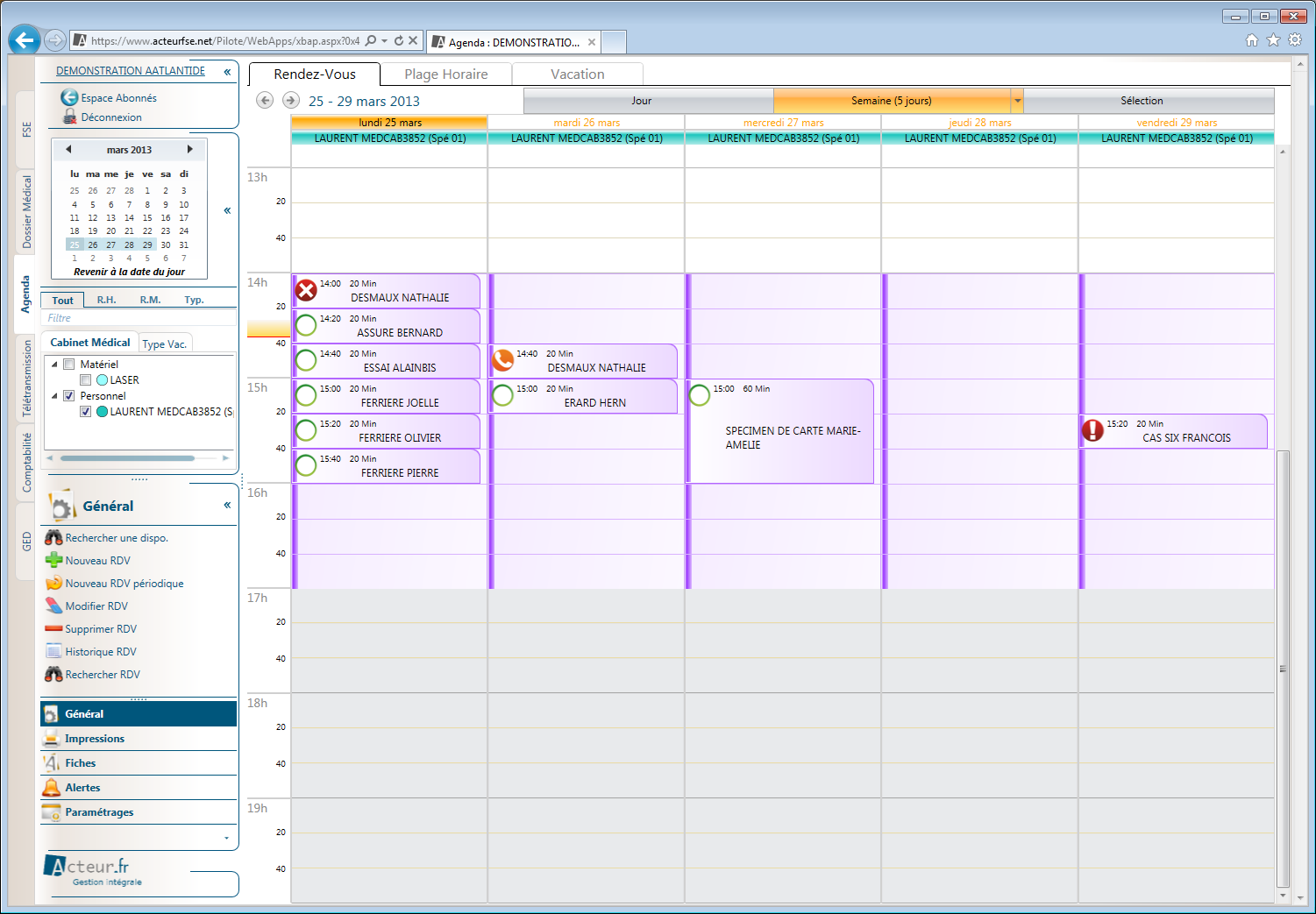This screenshot has width=1316, height=914.
Task: Click the red alert icon on Cas Six Francois
Action: tap(1092, 430)
